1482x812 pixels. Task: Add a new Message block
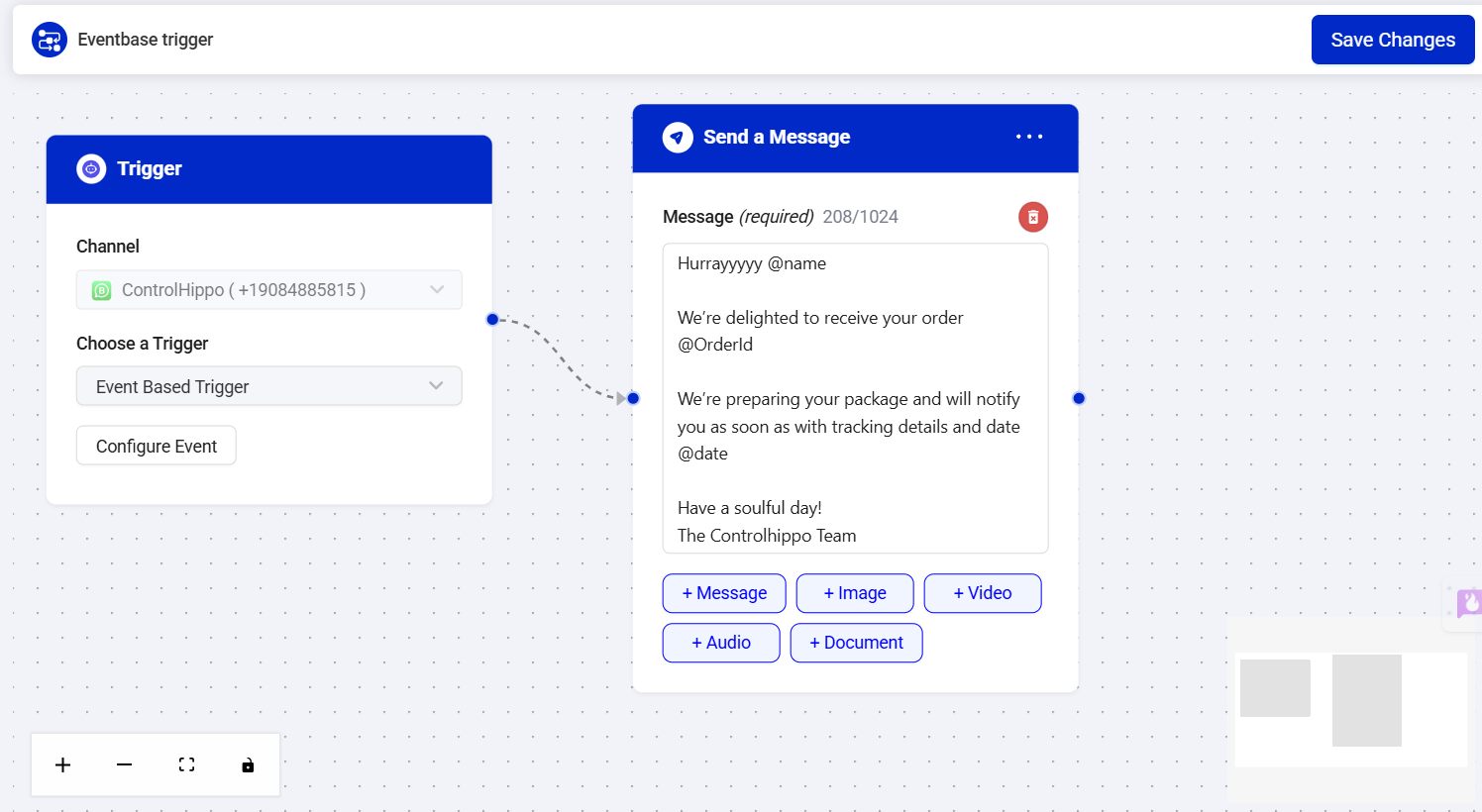click(724, 593)
